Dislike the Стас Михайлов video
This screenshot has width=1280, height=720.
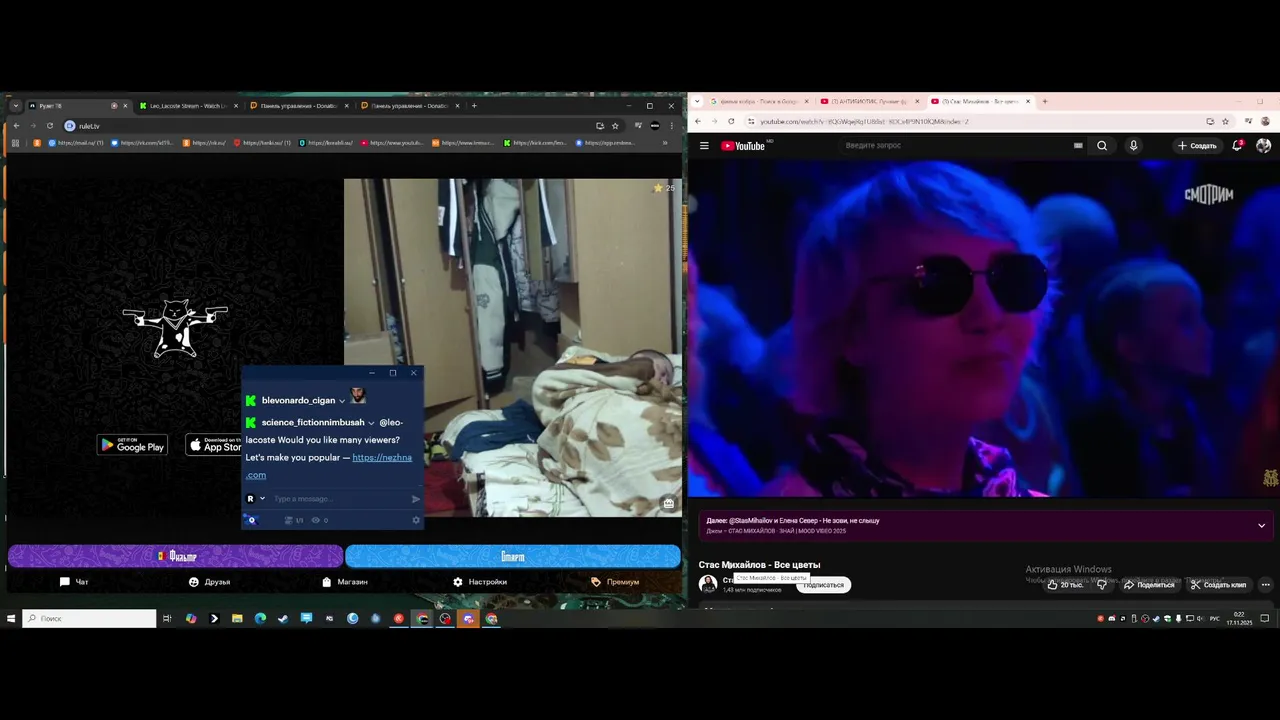point(1102,584)
